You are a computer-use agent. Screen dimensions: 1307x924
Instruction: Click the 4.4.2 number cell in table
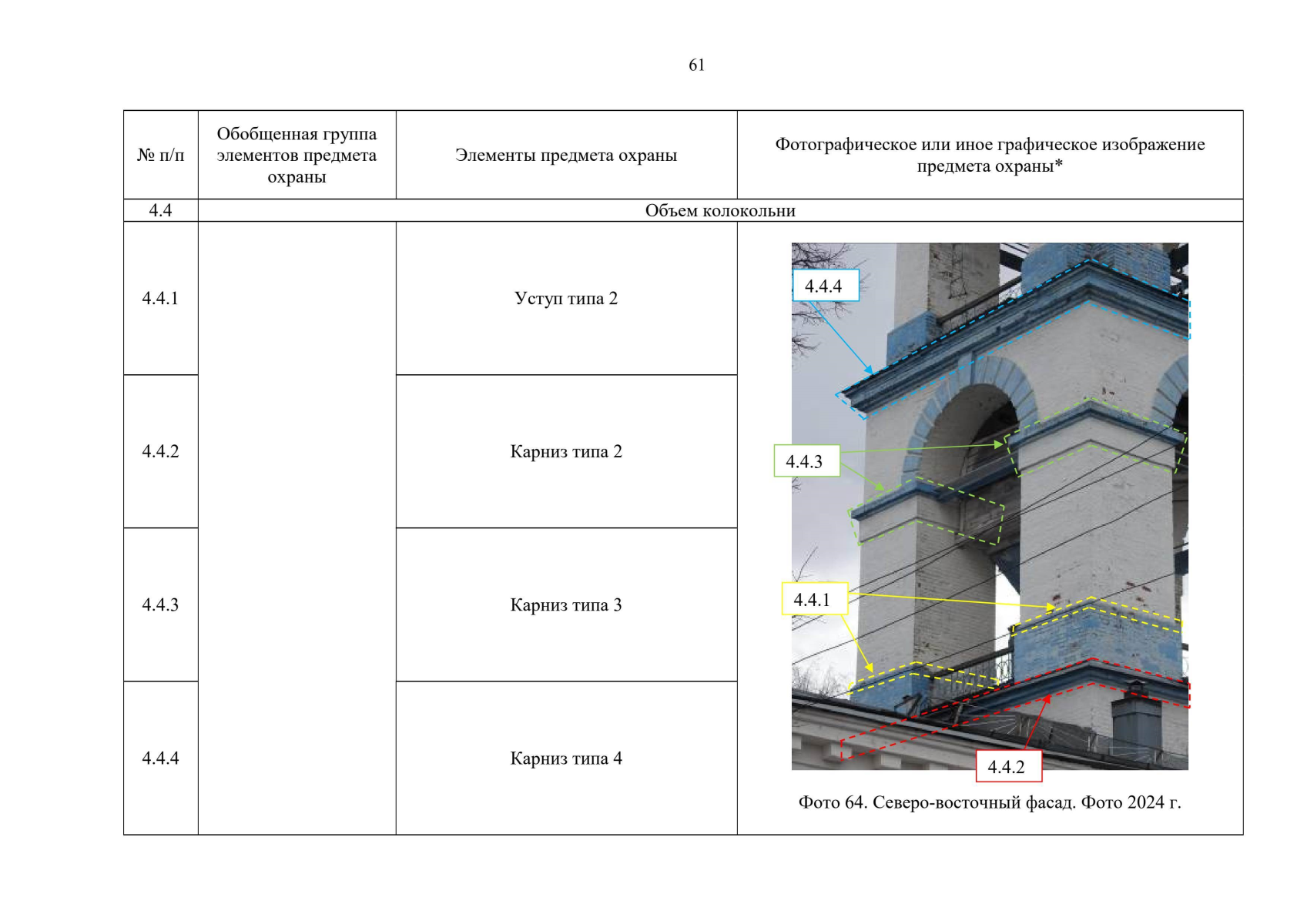(160, 452)
